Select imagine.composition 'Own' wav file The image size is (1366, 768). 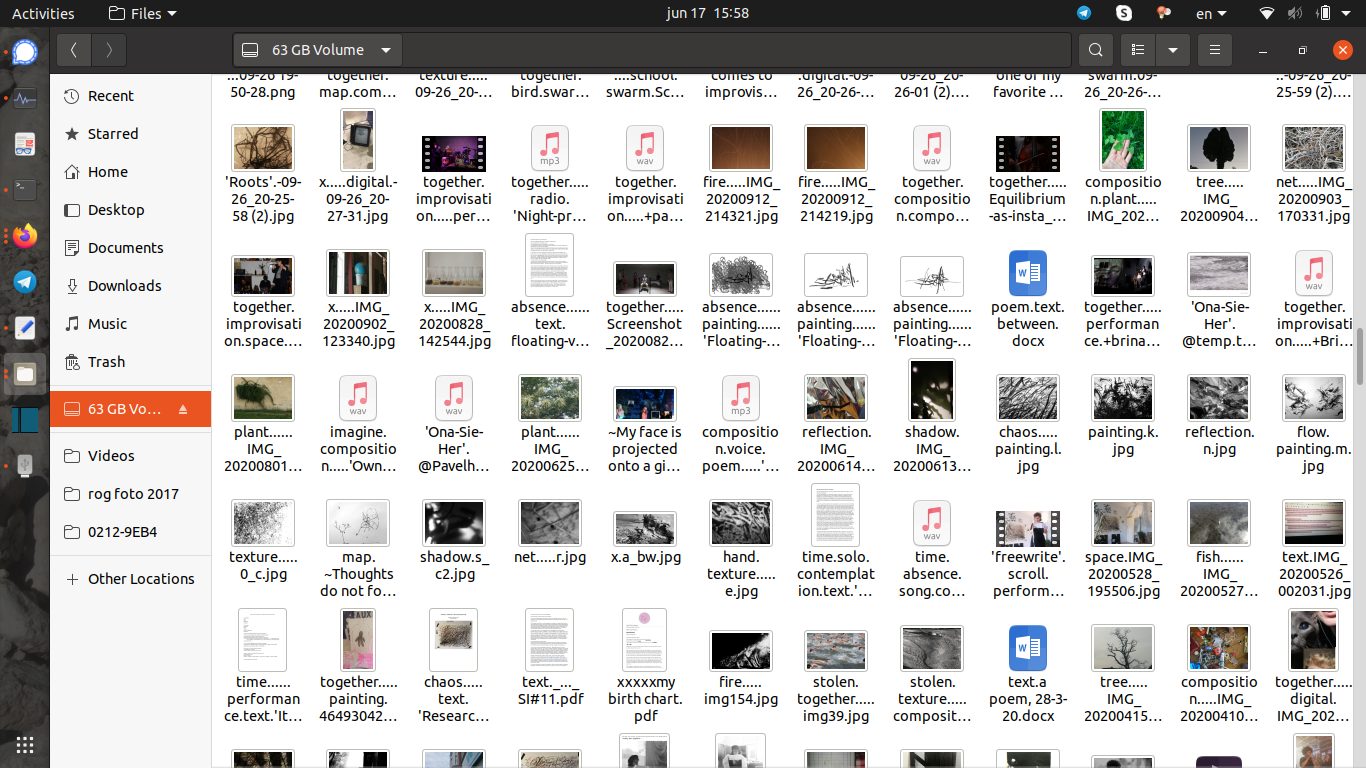(358, 424)
